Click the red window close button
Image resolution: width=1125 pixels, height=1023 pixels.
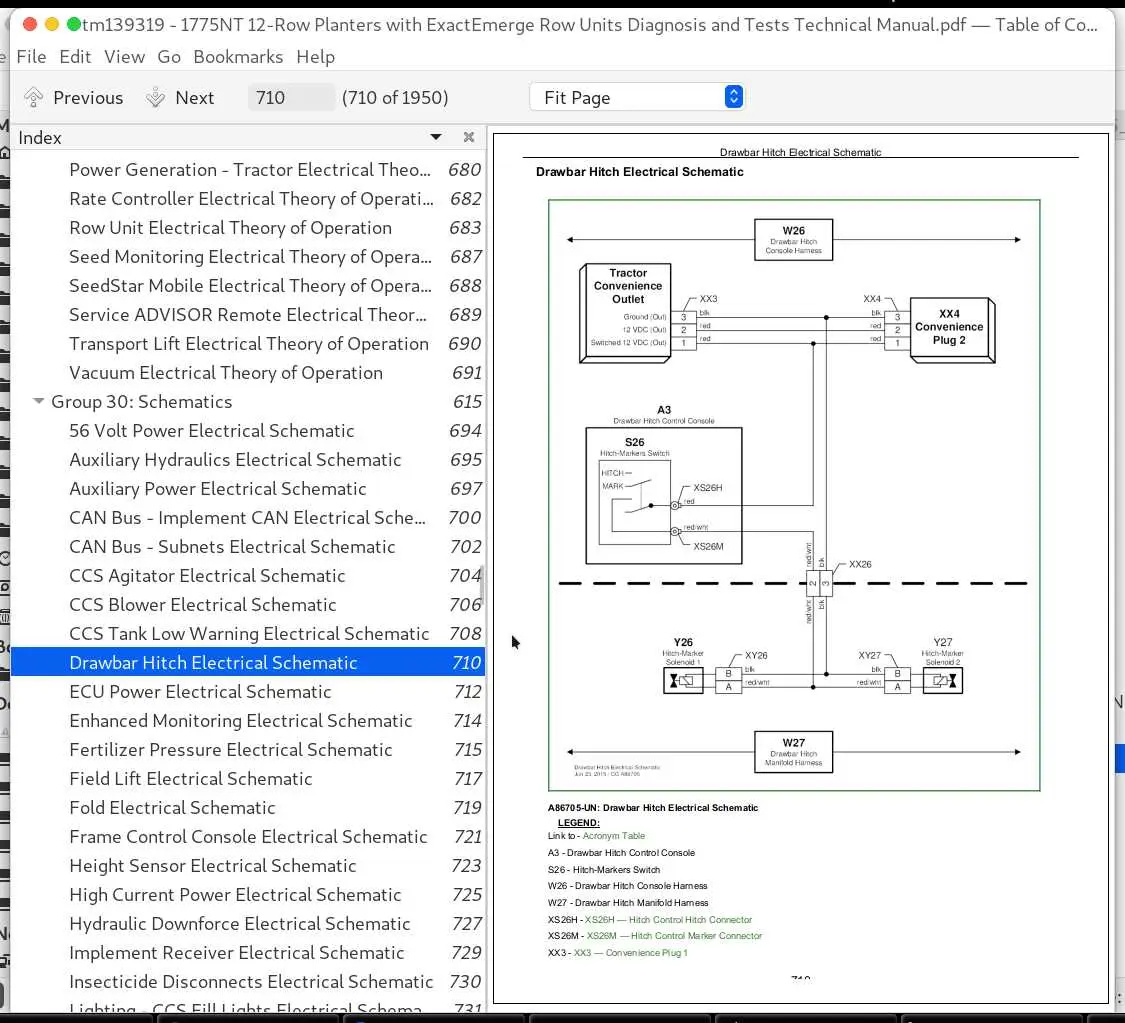click(x=30, y=24)
